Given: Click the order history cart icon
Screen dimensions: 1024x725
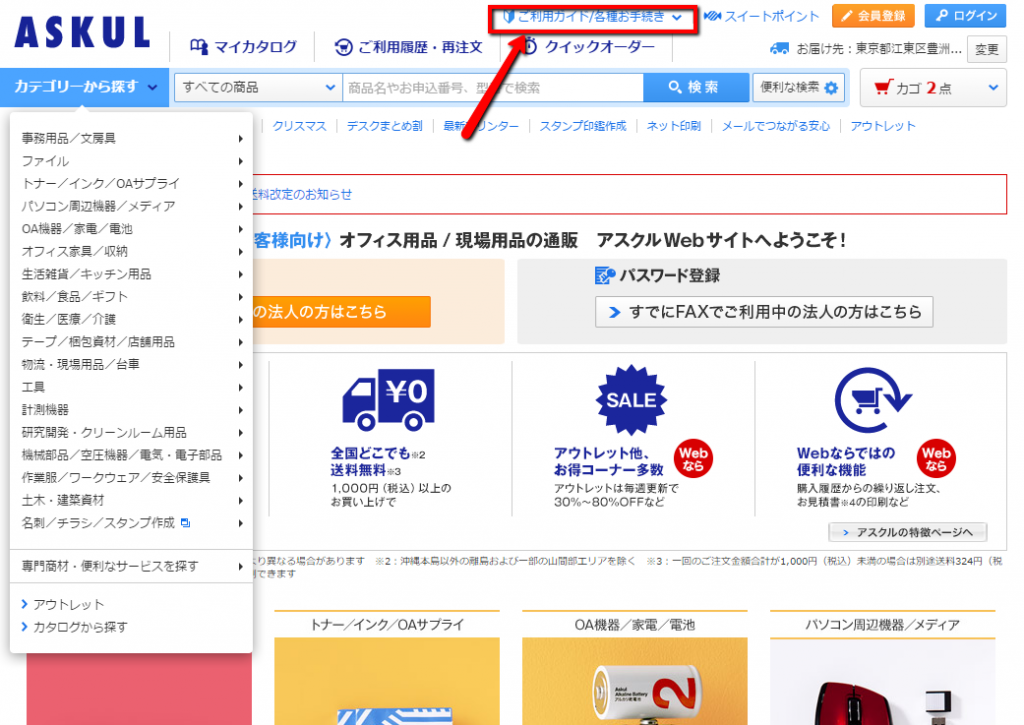Looking at the screenshot, I should [x=344, y=47].
